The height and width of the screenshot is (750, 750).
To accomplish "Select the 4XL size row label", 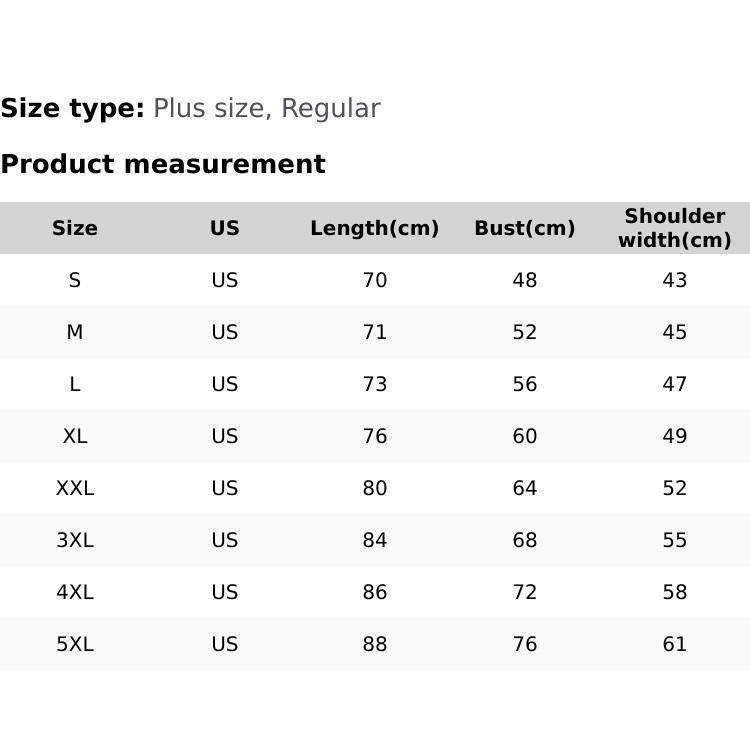I will click(x=75, y=592).
